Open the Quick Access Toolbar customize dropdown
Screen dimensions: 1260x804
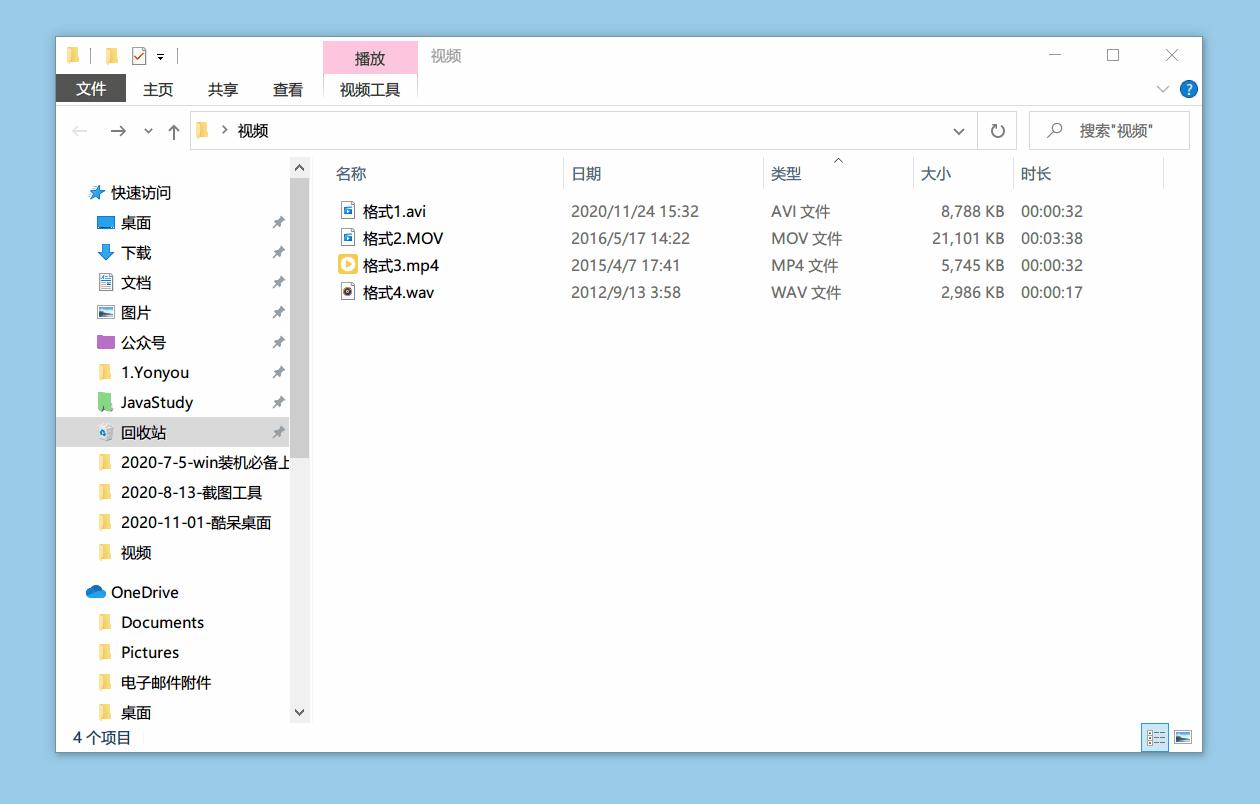(160, 55)
